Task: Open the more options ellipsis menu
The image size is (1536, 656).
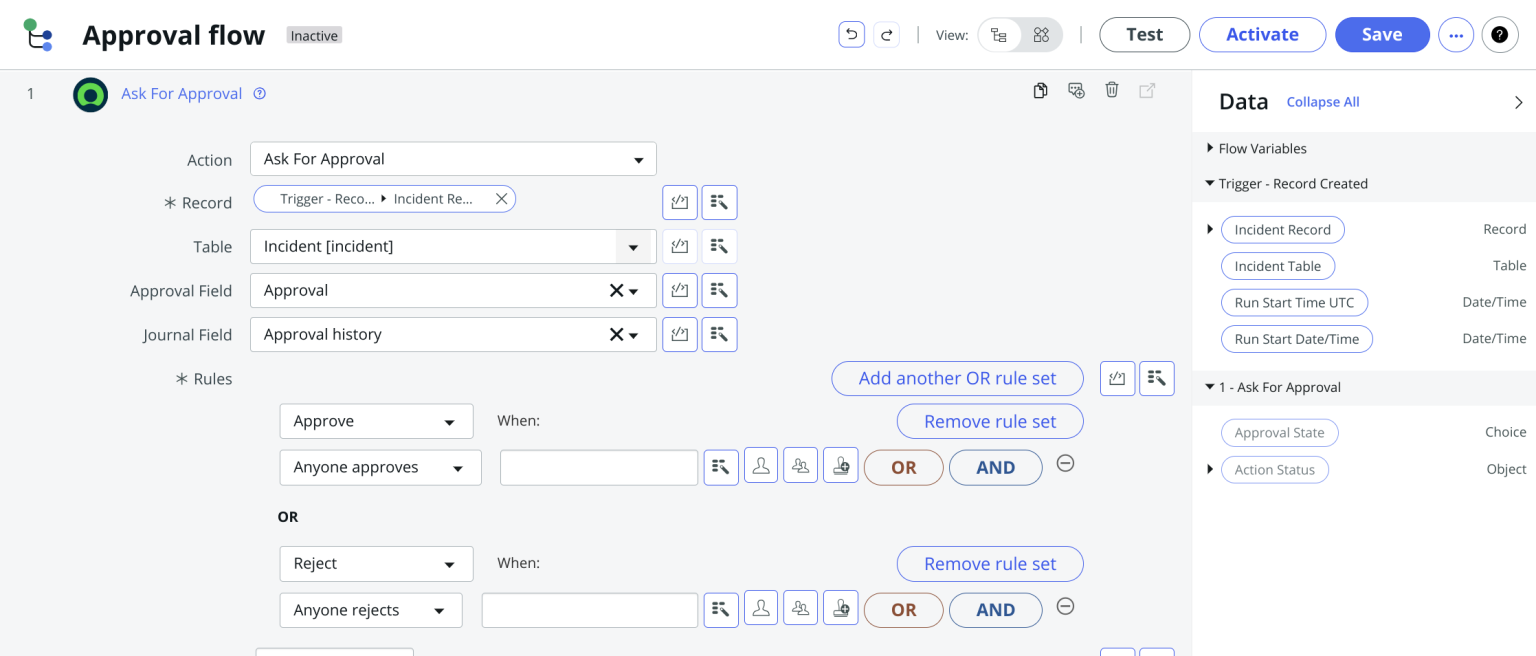Action: [1455, 34]
